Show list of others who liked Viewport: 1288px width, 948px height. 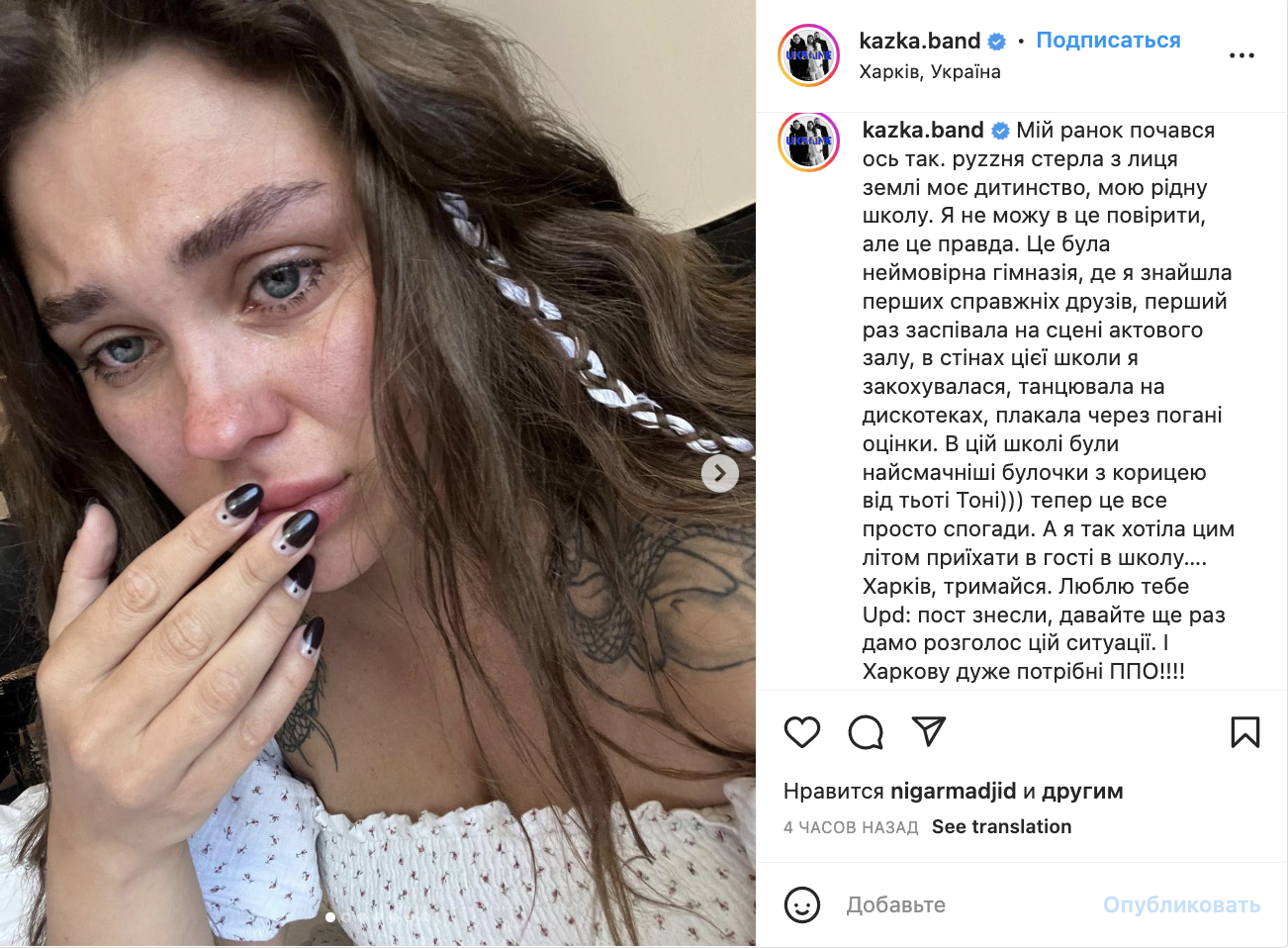point(1082,791)
